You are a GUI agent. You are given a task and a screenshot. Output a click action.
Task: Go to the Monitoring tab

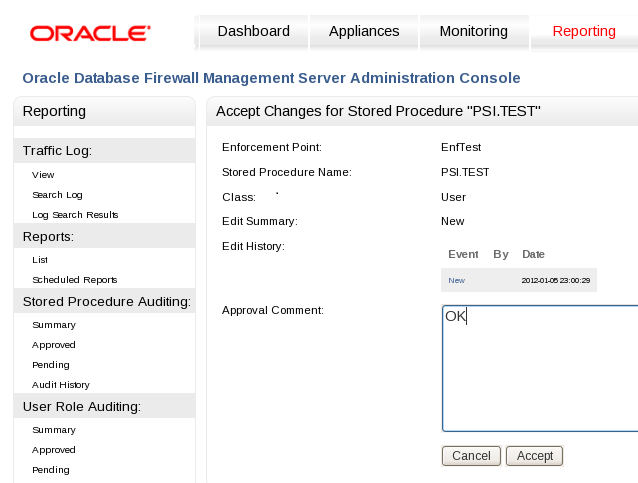click(473, 32)
